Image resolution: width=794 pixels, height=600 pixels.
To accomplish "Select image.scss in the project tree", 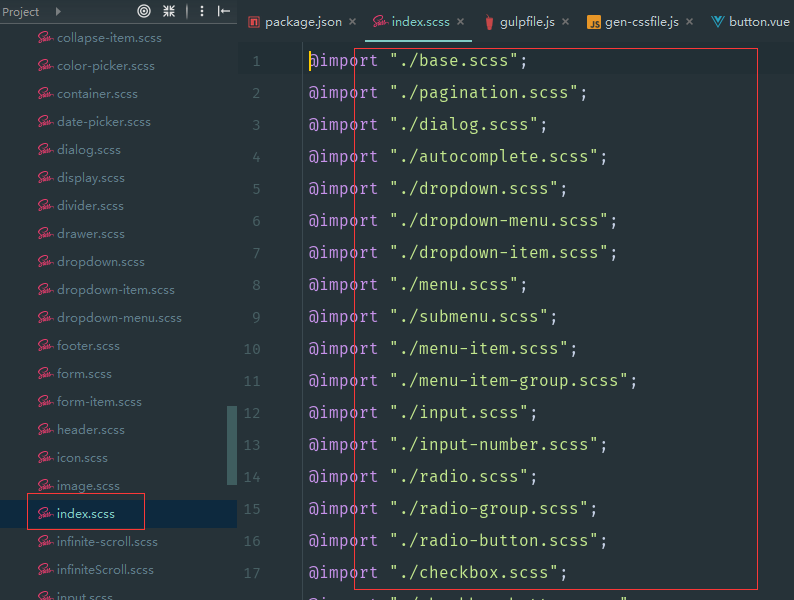I will (x=88, y=486).
